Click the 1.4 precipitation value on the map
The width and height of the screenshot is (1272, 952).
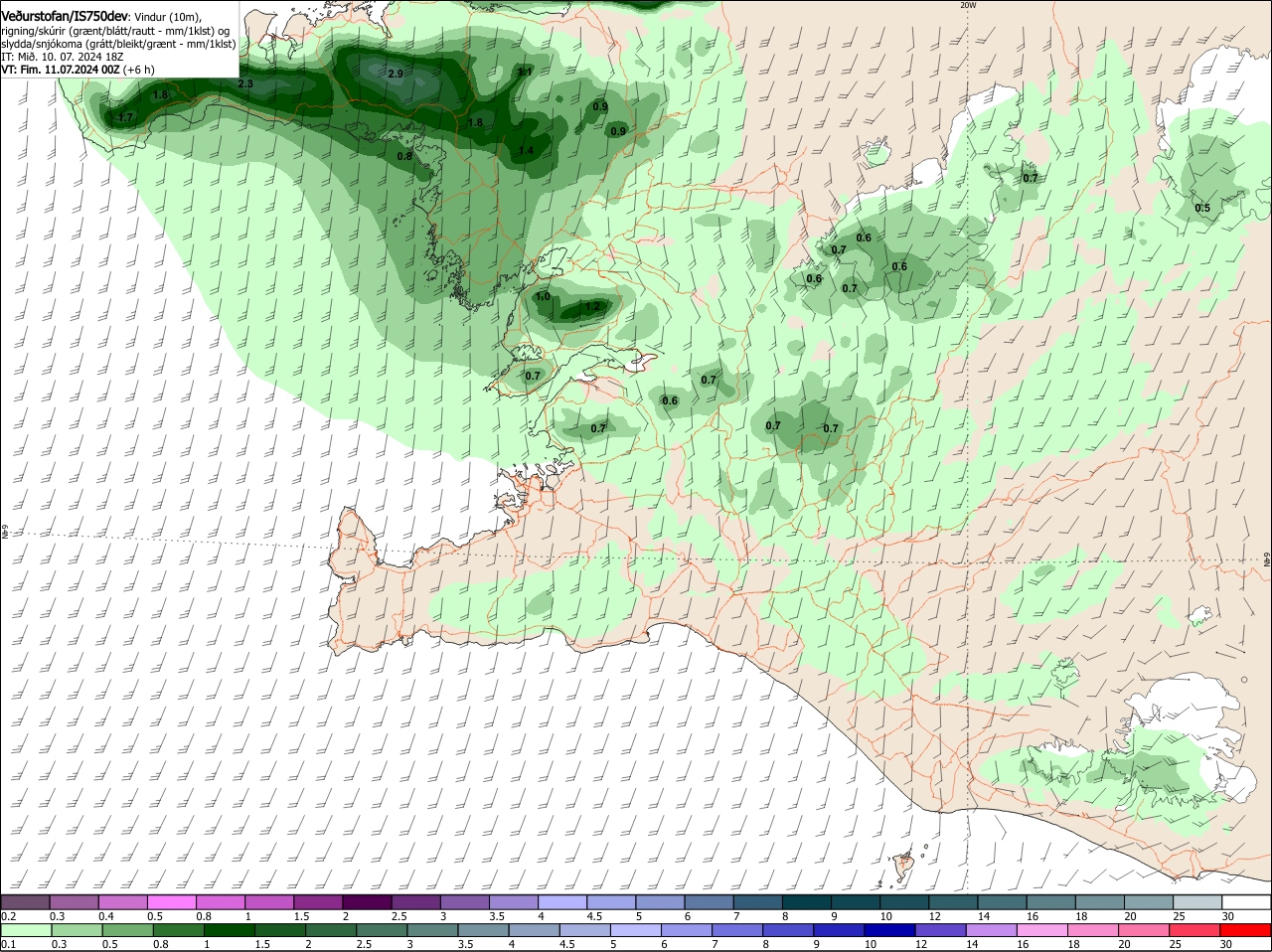coord(527,150)
